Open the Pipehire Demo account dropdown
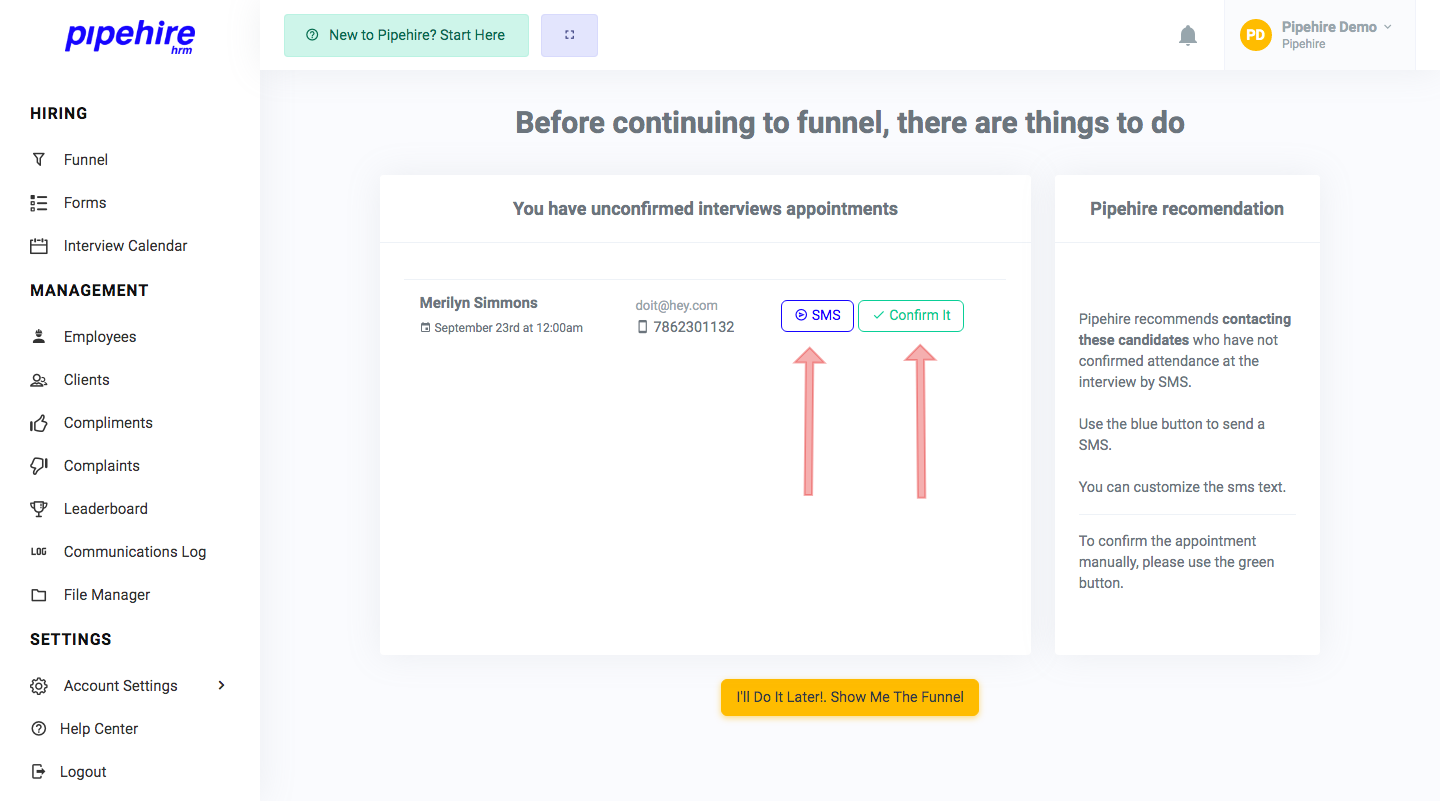 [1336, 27]
